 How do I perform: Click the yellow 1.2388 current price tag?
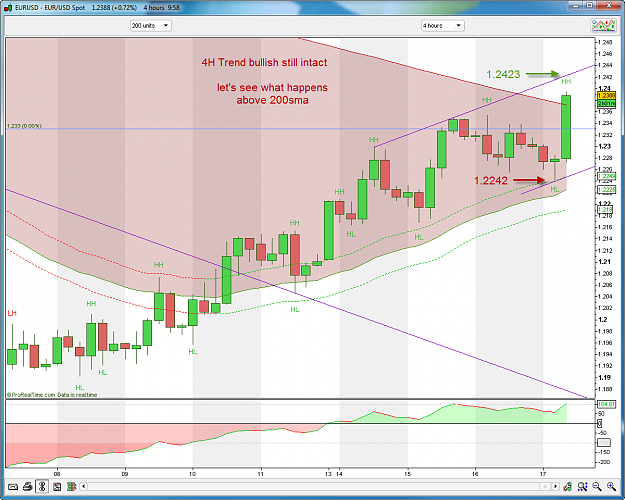[606, 96]
